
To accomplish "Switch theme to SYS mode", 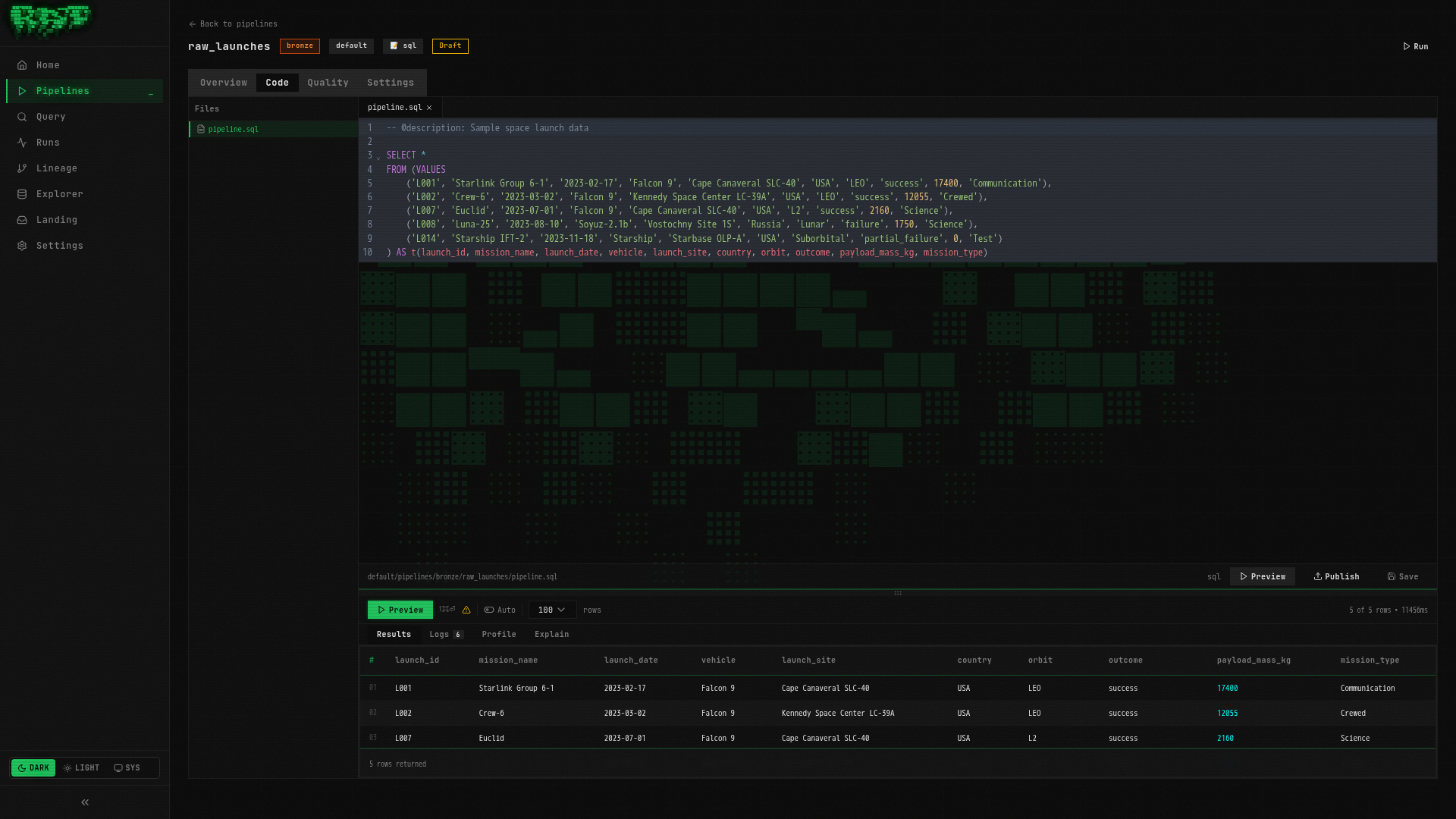I will pos(127,767).
